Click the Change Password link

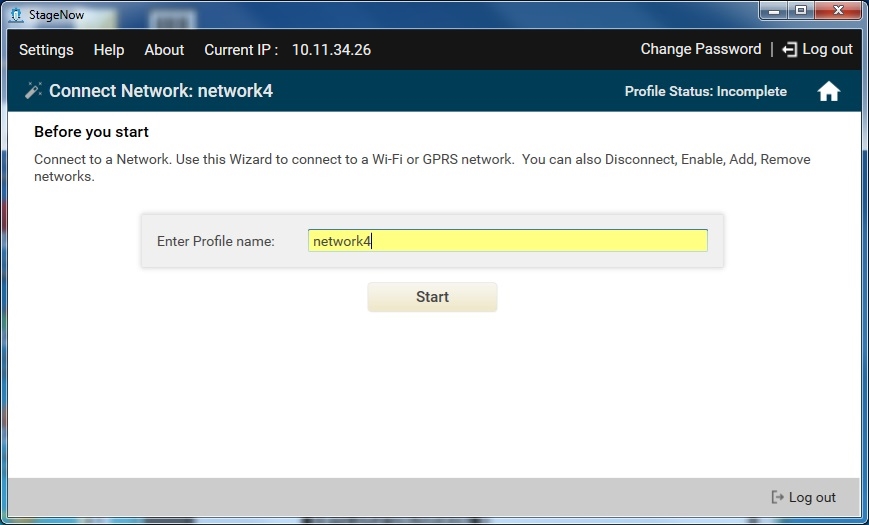(700, 49)
